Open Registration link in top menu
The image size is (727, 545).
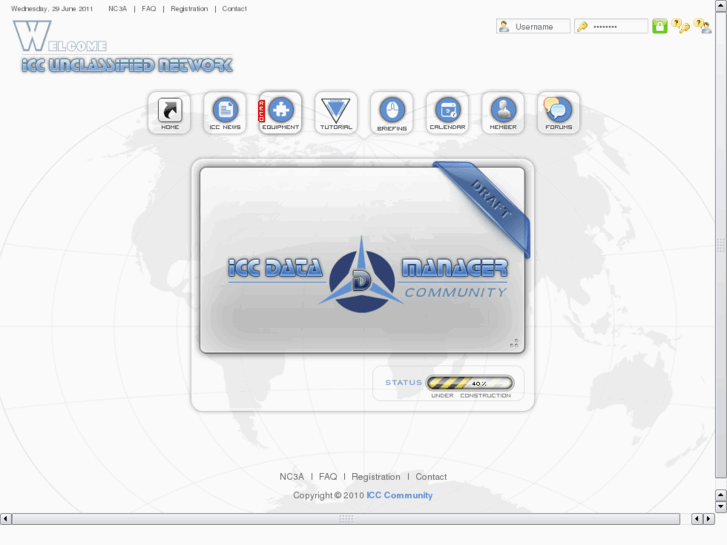[189, 9]
